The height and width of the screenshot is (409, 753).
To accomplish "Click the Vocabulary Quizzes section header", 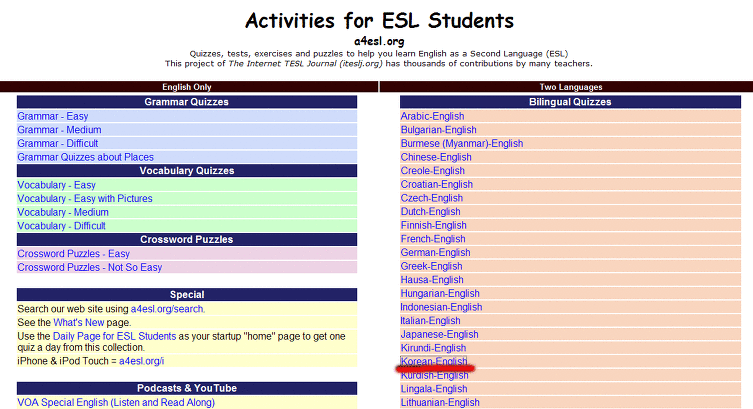I will point(187,170).
